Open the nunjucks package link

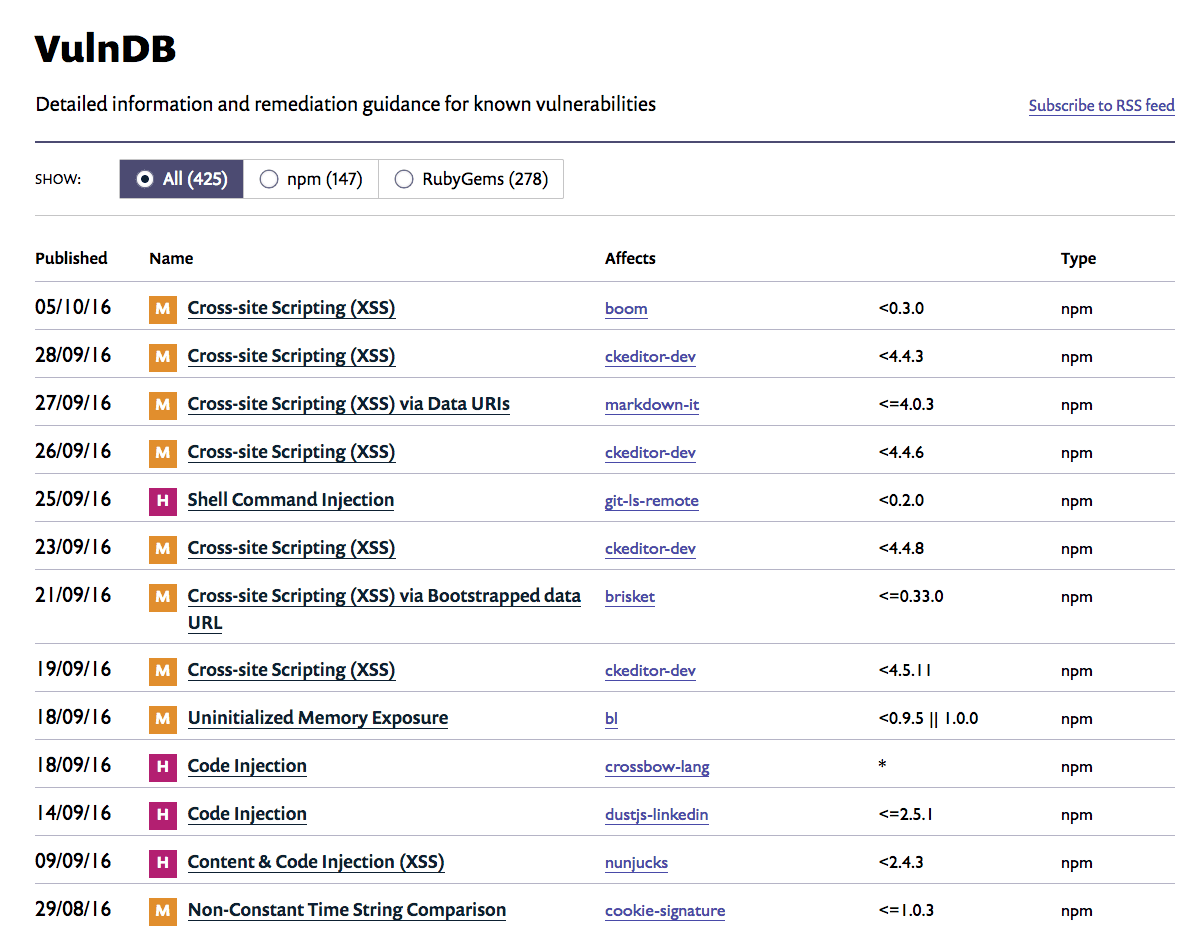pyautogui.click(x=636, y=863)
